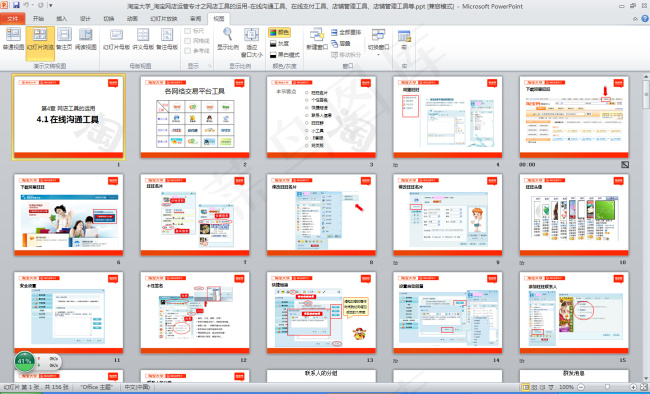
Task: Check the Guides checkbox
Action: tap(188, 51)
